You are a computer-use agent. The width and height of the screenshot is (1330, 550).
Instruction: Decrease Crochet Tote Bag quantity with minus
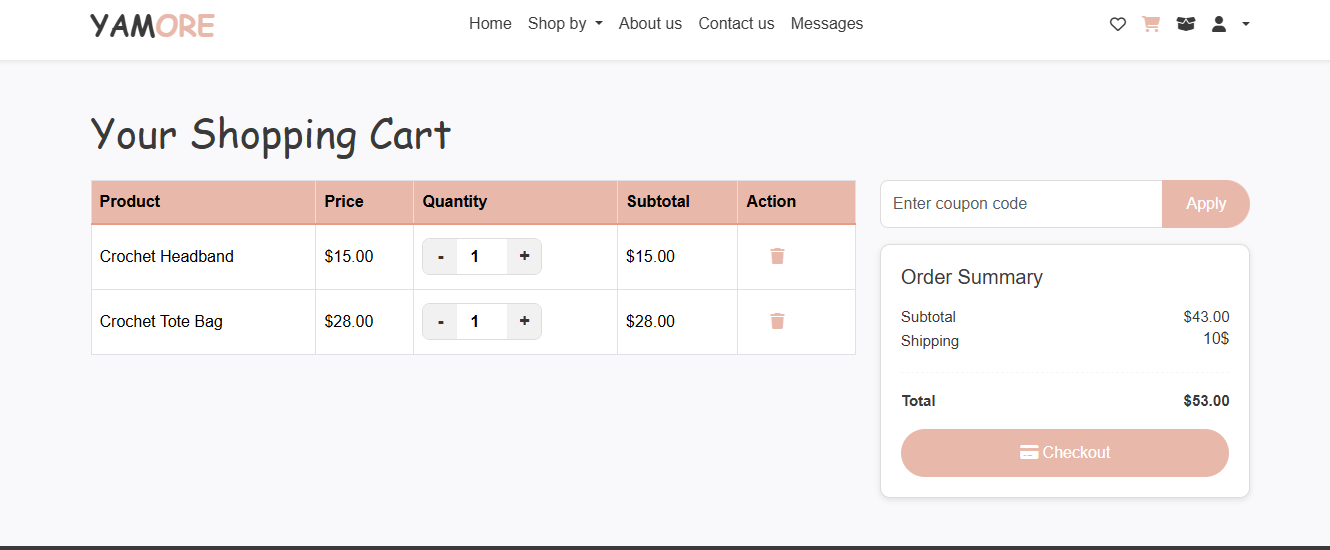tap(440, 321)
